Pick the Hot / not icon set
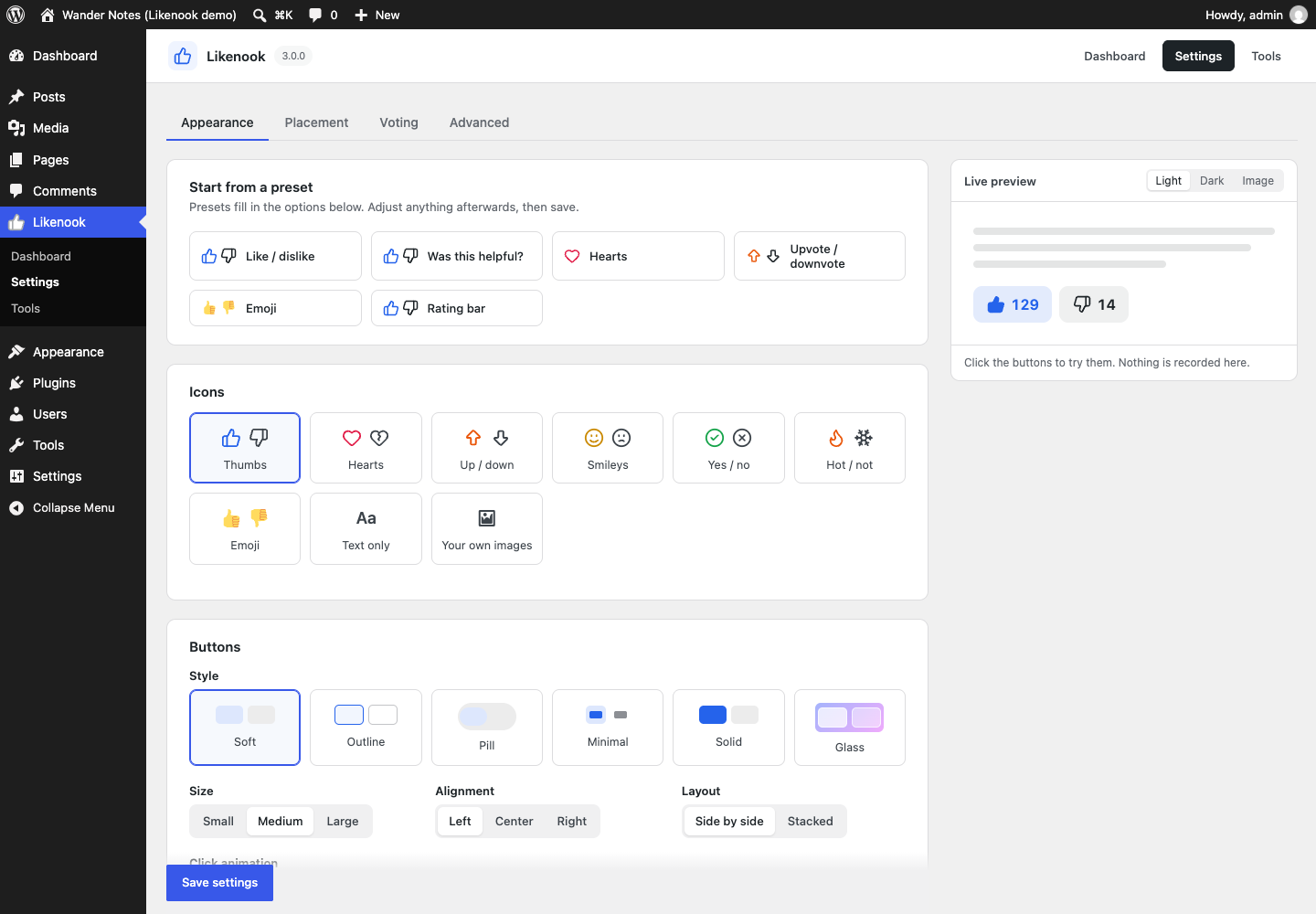This screenshot has height=914, width=1316. coord(850,448)
